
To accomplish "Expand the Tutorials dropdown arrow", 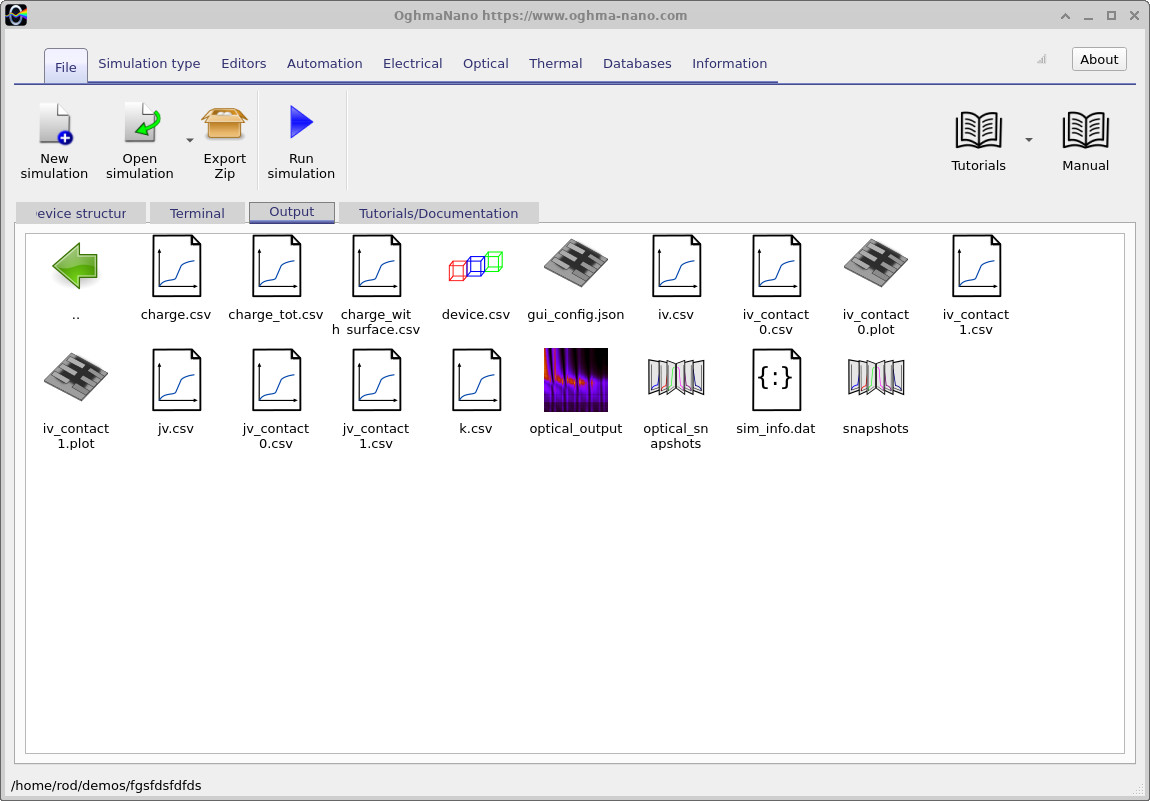I will coord(1029,139).
